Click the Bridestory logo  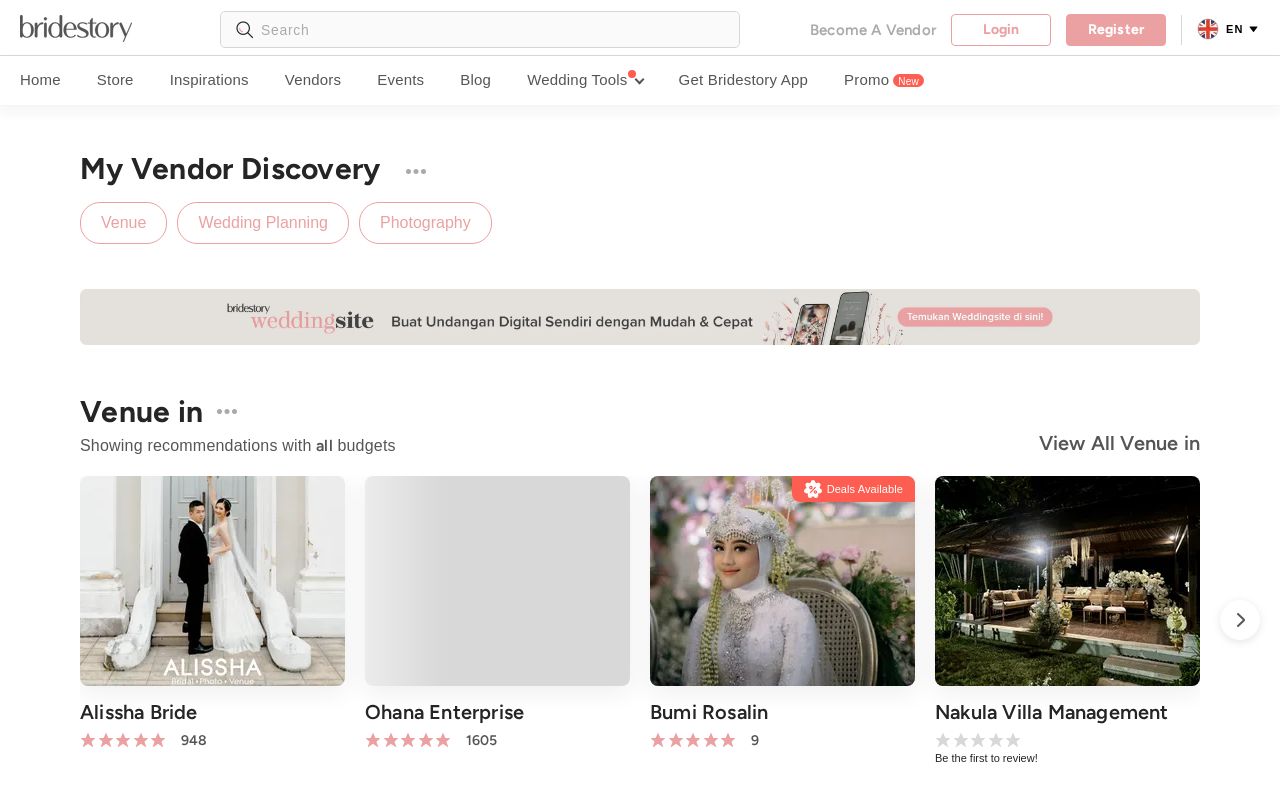(76, 28)
